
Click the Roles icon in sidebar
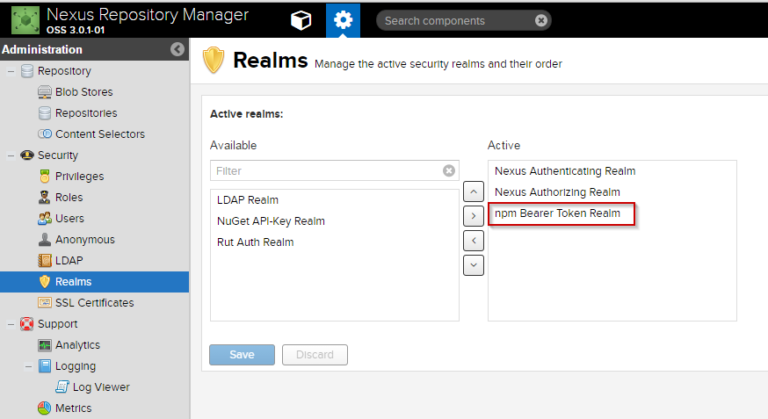pyautogui.click(x=45, y=197)
